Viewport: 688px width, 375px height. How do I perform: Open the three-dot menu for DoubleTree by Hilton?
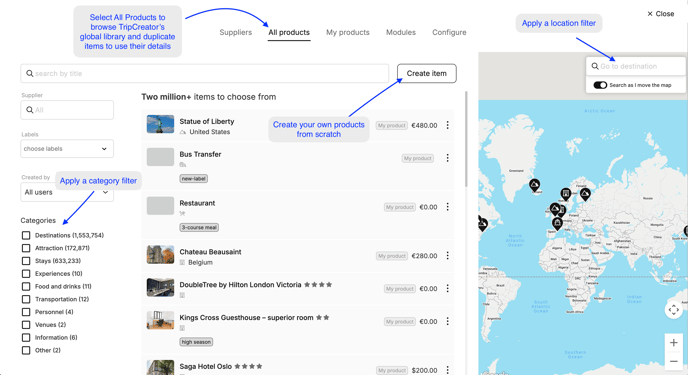click(x=447, y=288)
